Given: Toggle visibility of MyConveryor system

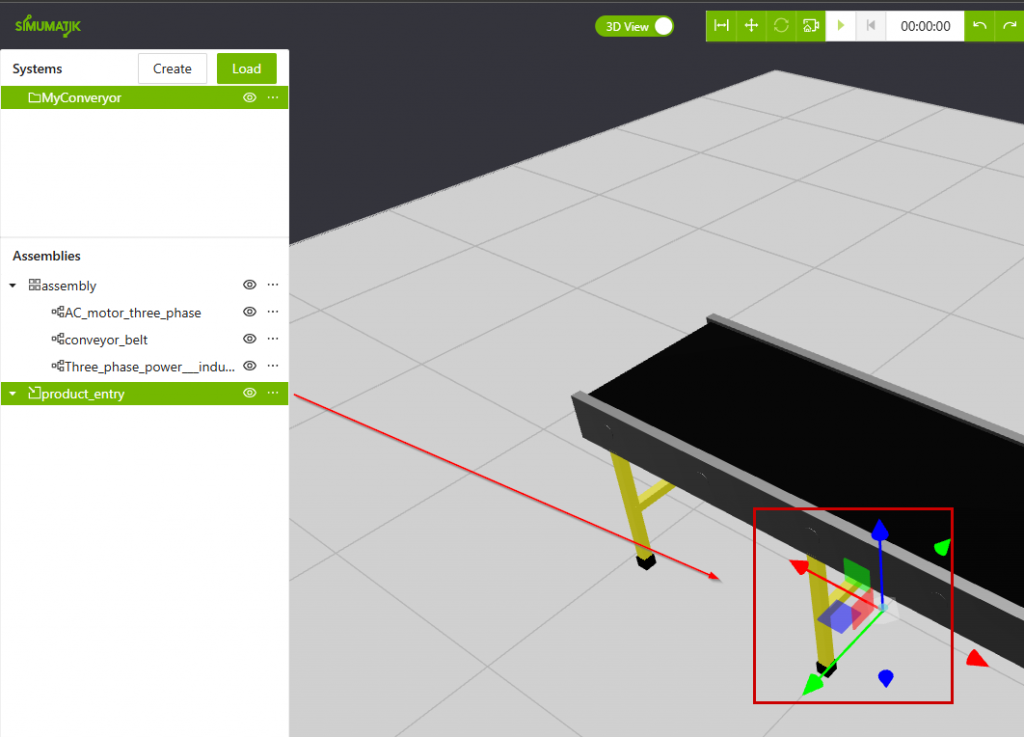Looking at the screenshot, I should (x=249, y=98).
